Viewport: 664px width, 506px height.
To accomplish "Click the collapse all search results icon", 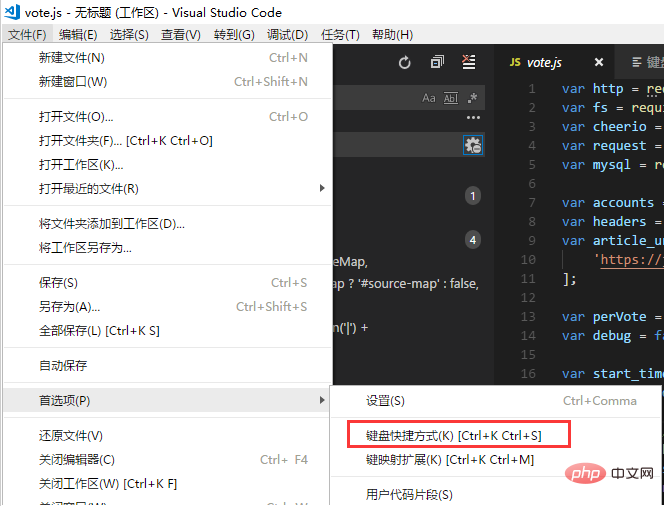I will (x=437, y=62).
